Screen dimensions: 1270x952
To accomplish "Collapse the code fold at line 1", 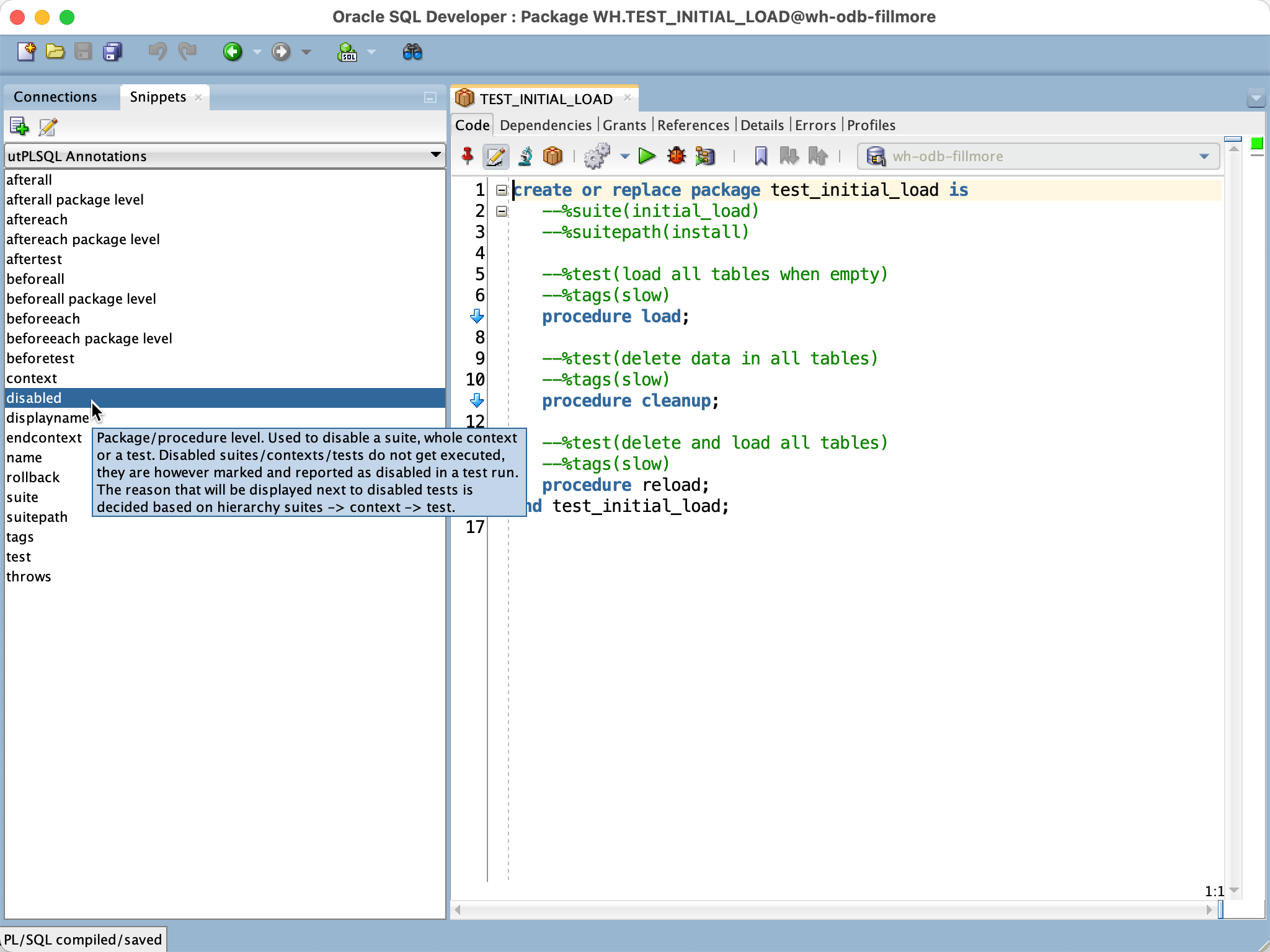I will coord(500,190).
